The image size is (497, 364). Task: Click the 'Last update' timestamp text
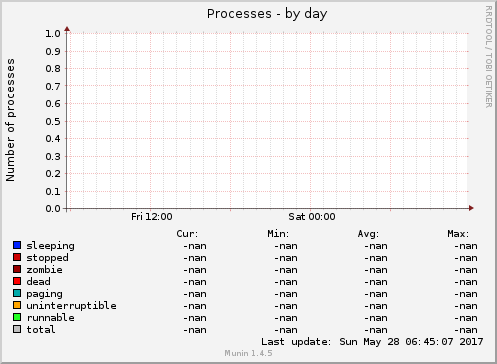[x=372, y=342]
